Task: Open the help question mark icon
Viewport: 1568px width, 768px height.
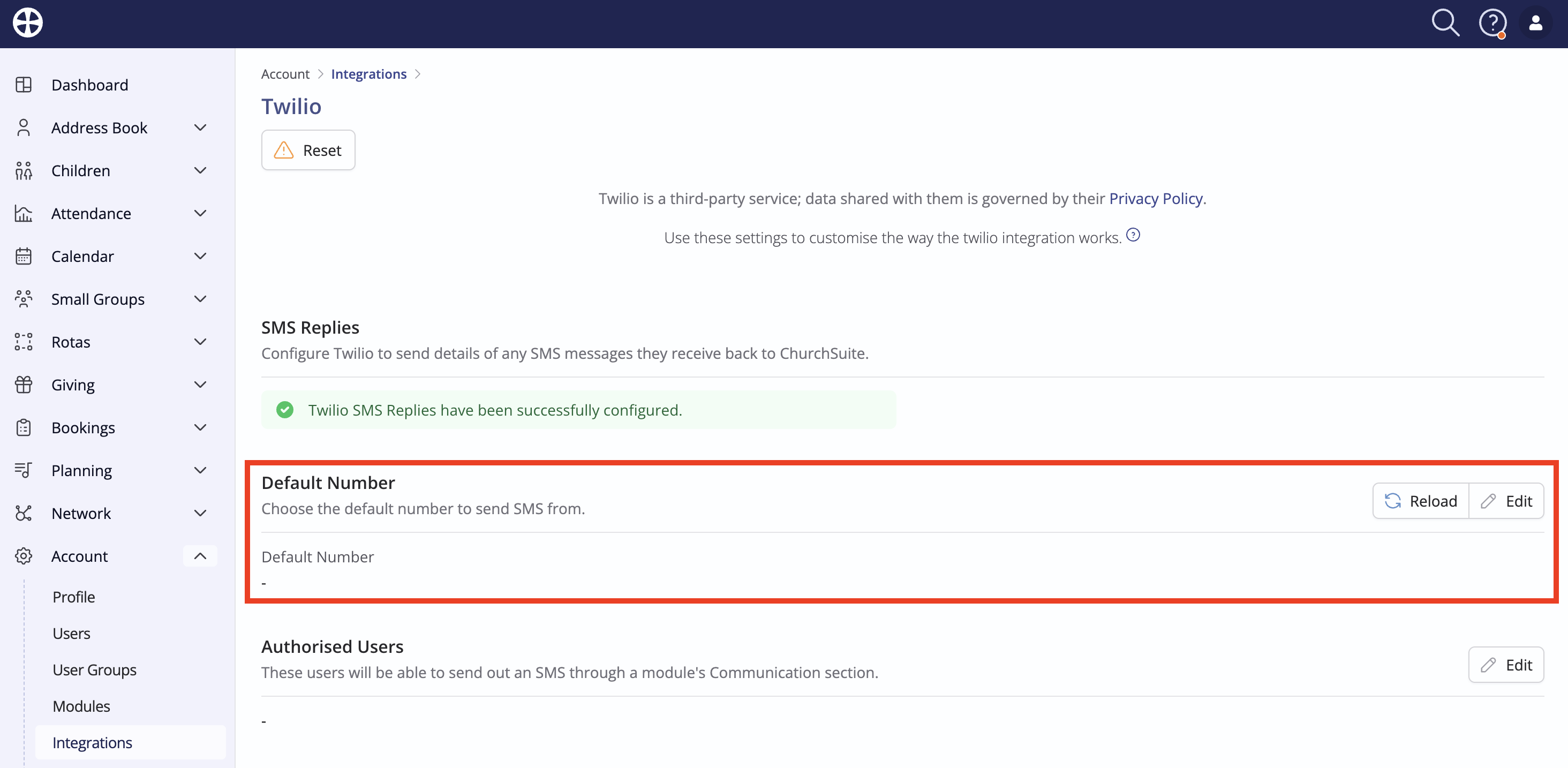Action: pos(1492,24)
